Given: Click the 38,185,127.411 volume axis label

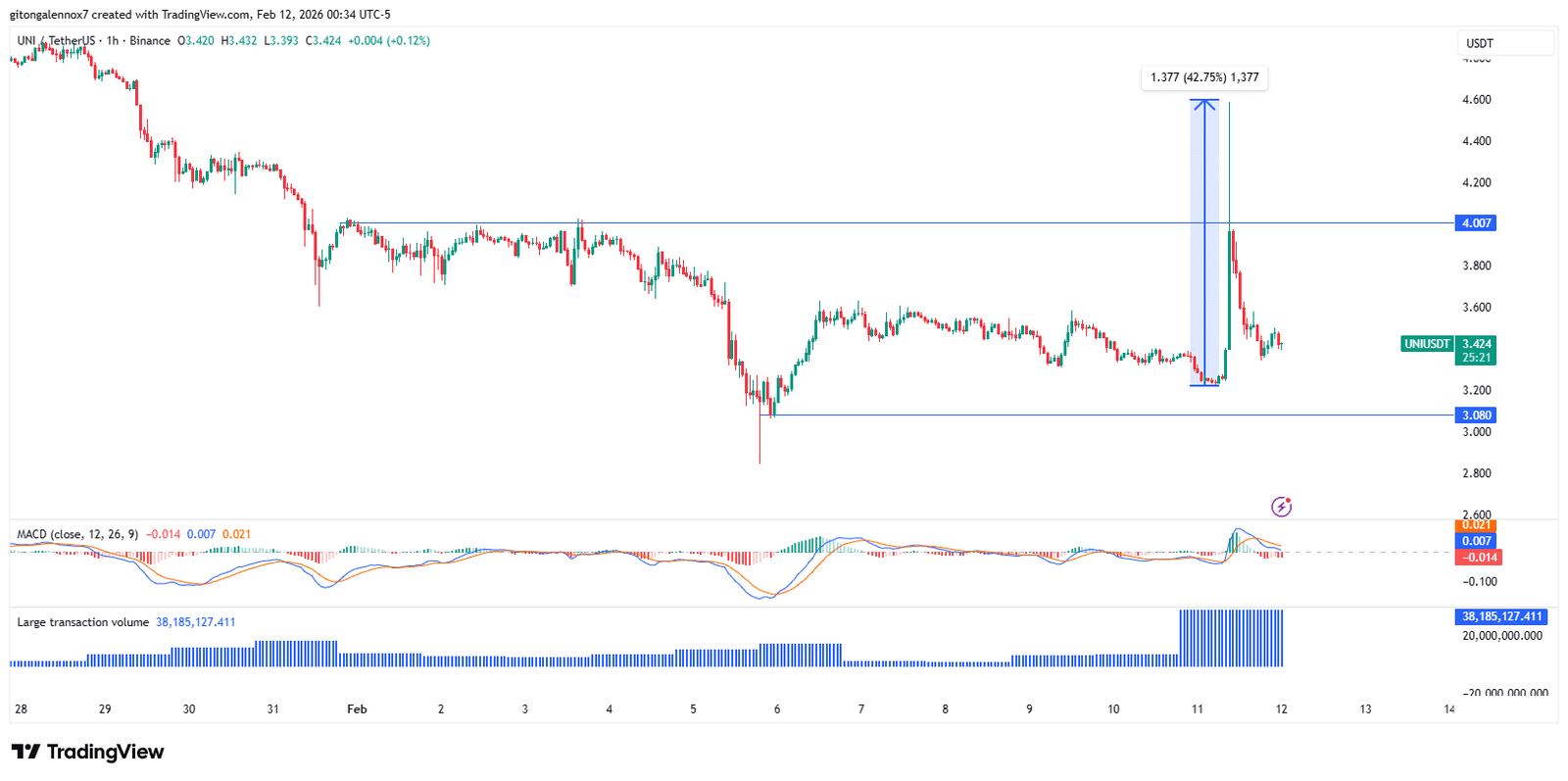Looking at the screenshot, I should point(1501,616).
